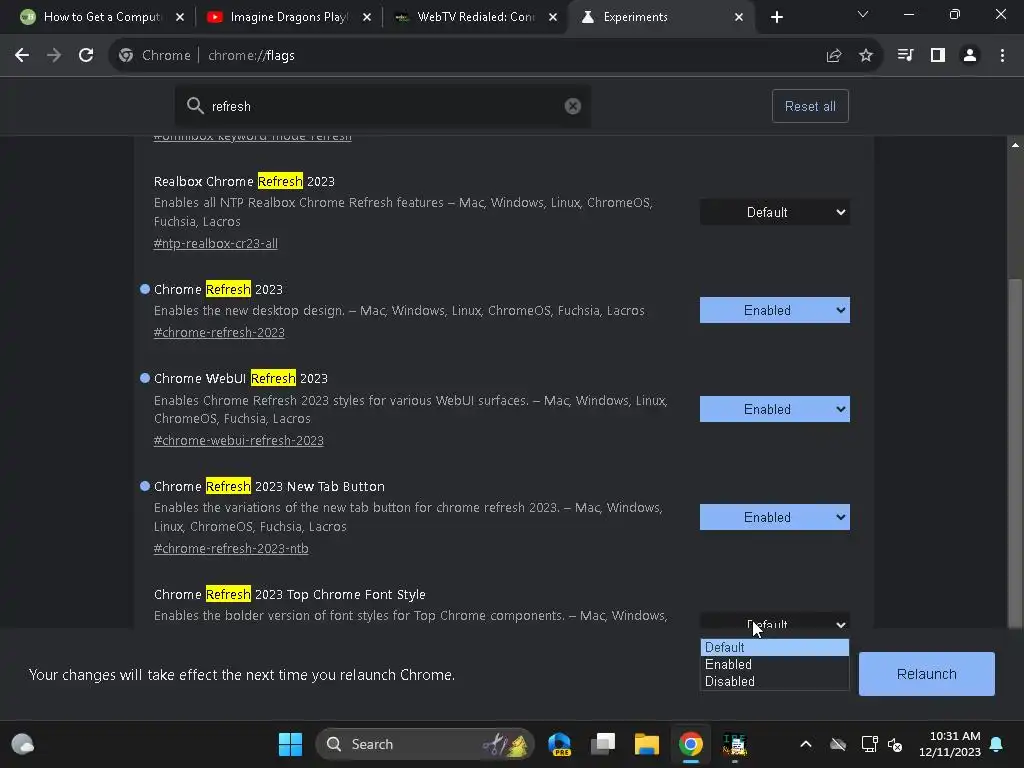The width and height of the screenshot is (1024, 768).
Task: Share this page via the share icon
Action: click(x=834, y=56)
